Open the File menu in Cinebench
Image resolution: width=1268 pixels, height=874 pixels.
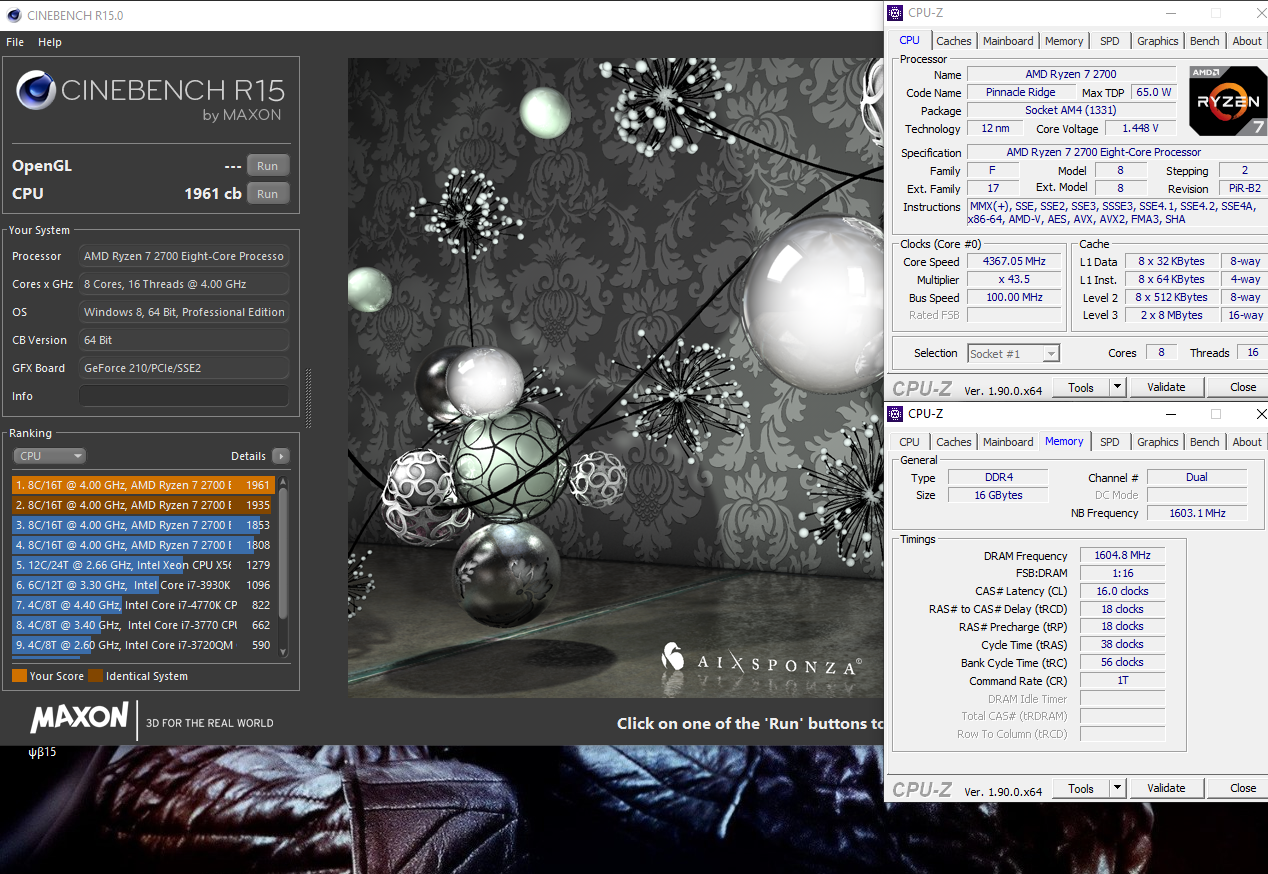tap(15, 42)
